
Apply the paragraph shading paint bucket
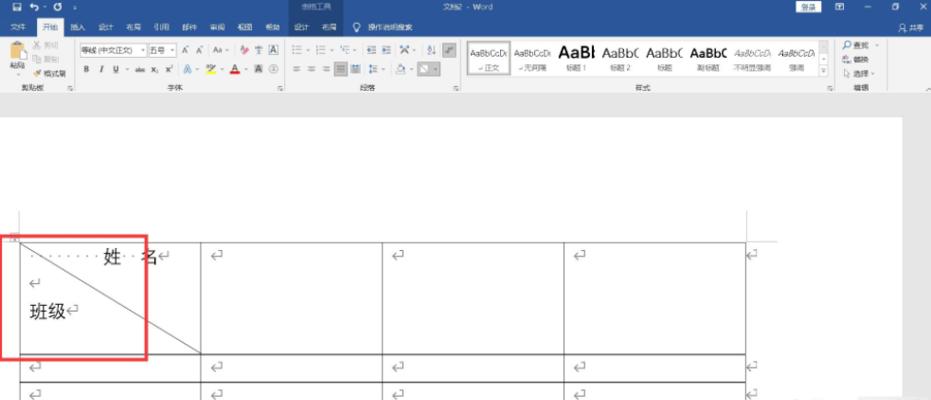coord(401,69)
